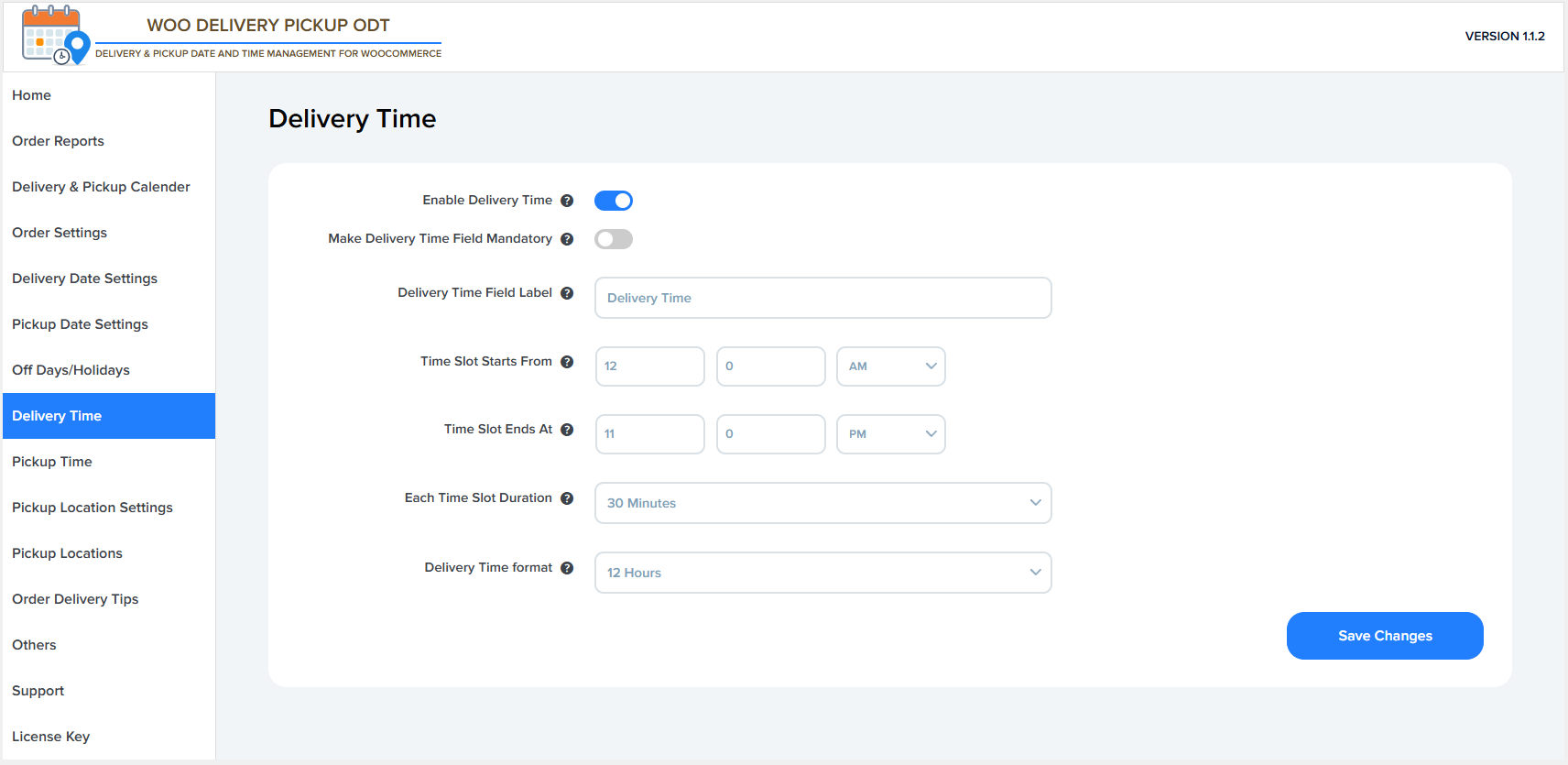The height and width of the screenshot is (765, 1568).
Task: Click the start hour field showing 12
Action: [649, 366]
